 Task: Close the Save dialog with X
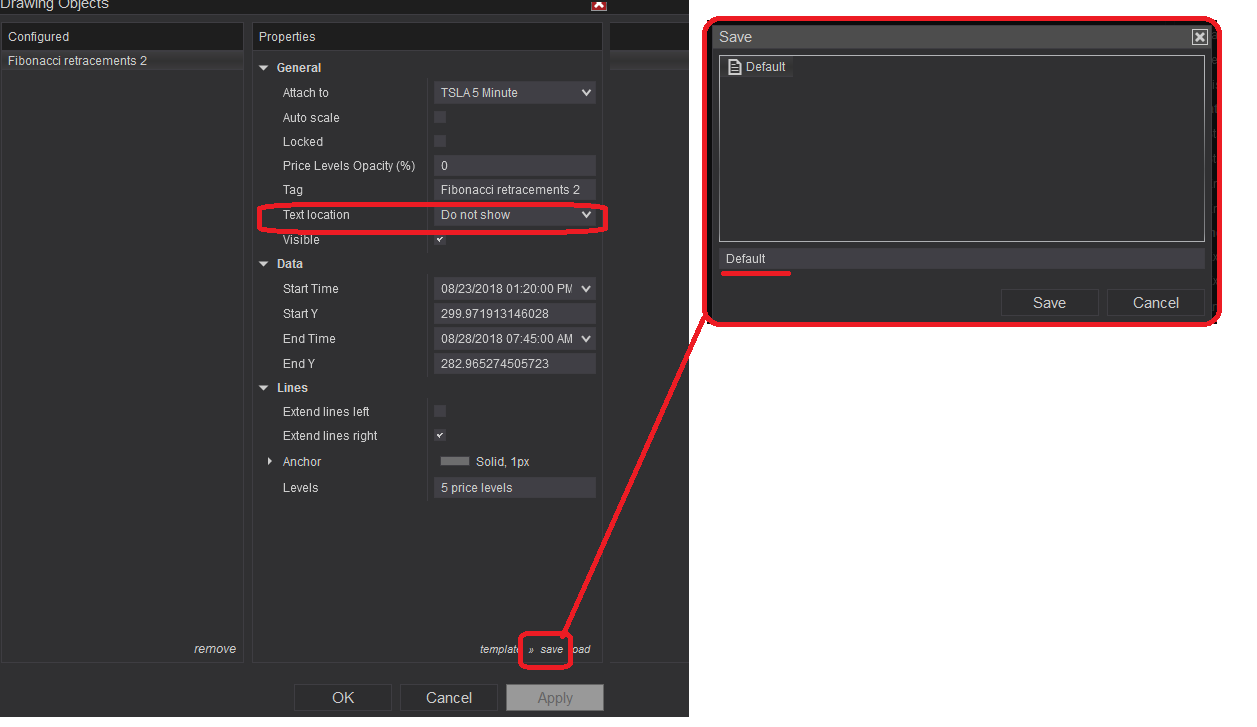tap(1200, 37)
